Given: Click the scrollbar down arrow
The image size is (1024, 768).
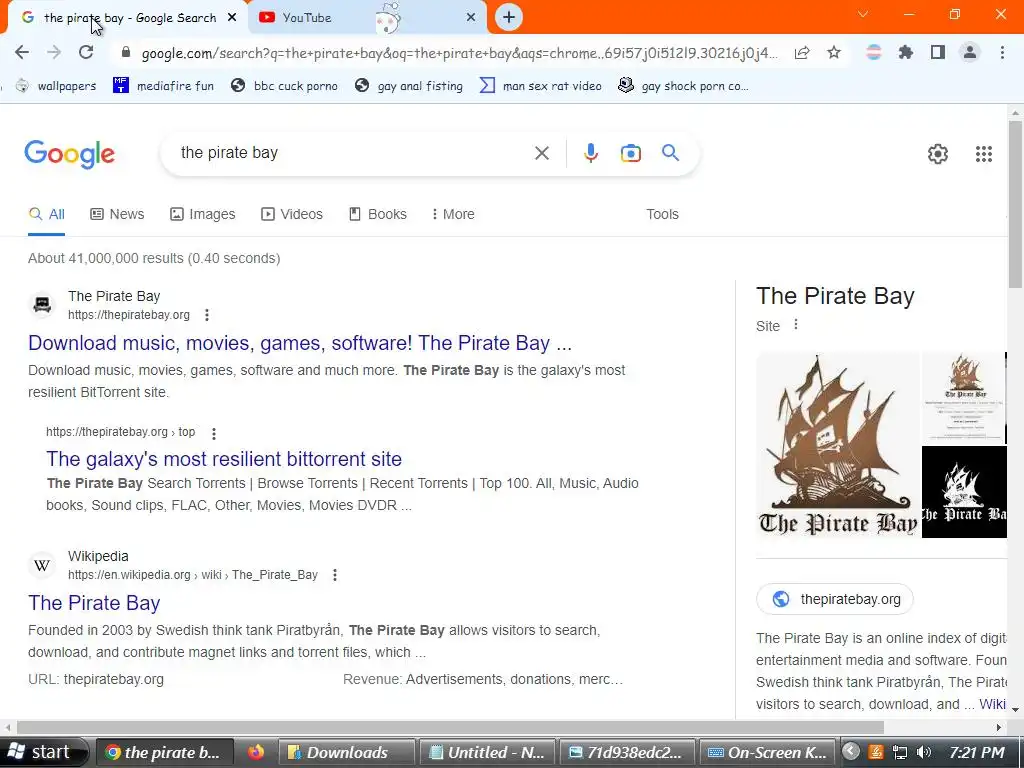Looking at the screenshot, I should tap(1015, 709).
